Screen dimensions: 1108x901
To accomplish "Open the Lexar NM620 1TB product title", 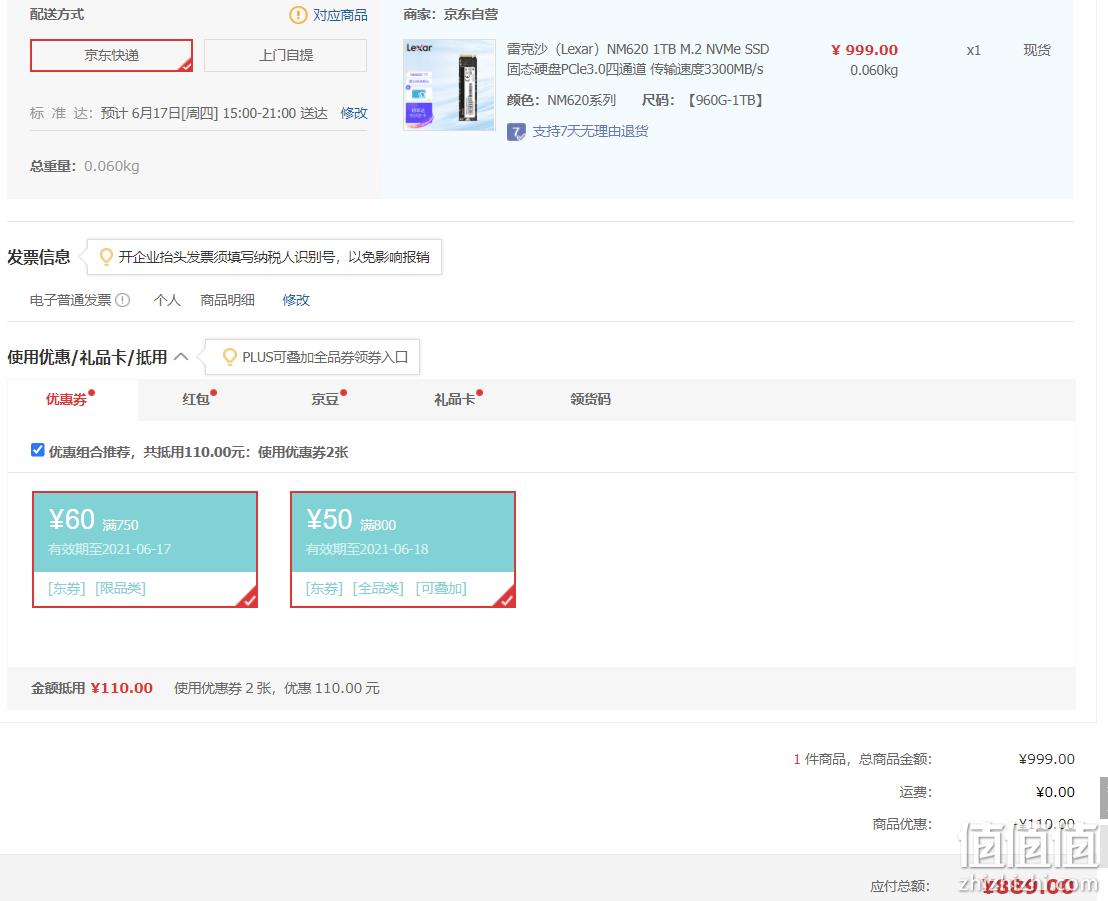I will pyautogui.click(x=637, y=59).
